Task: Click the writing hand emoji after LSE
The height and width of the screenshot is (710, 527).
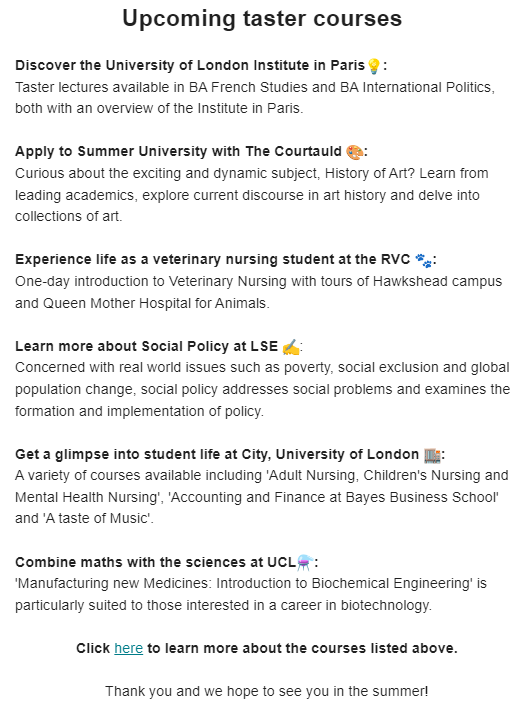Action: point(291,347)
